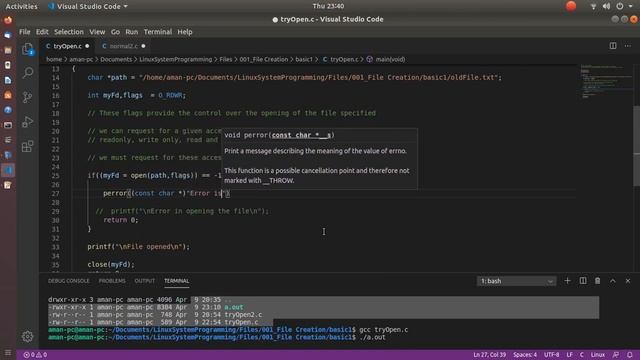Go to line via Ln 27, Col 39
640x360 pixels.
[x=489, y=355]
